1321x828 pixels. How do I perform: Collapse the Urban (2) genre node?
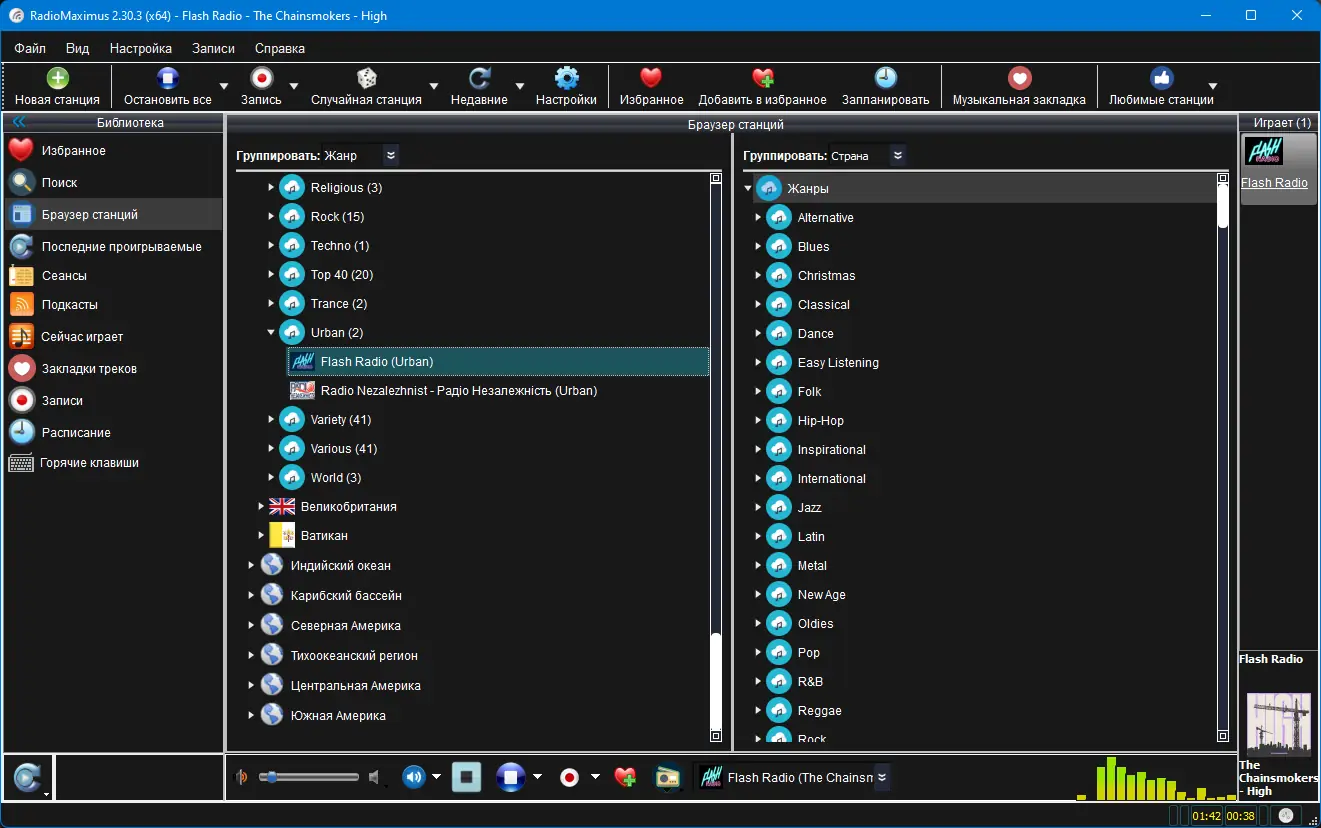[271, 333]
